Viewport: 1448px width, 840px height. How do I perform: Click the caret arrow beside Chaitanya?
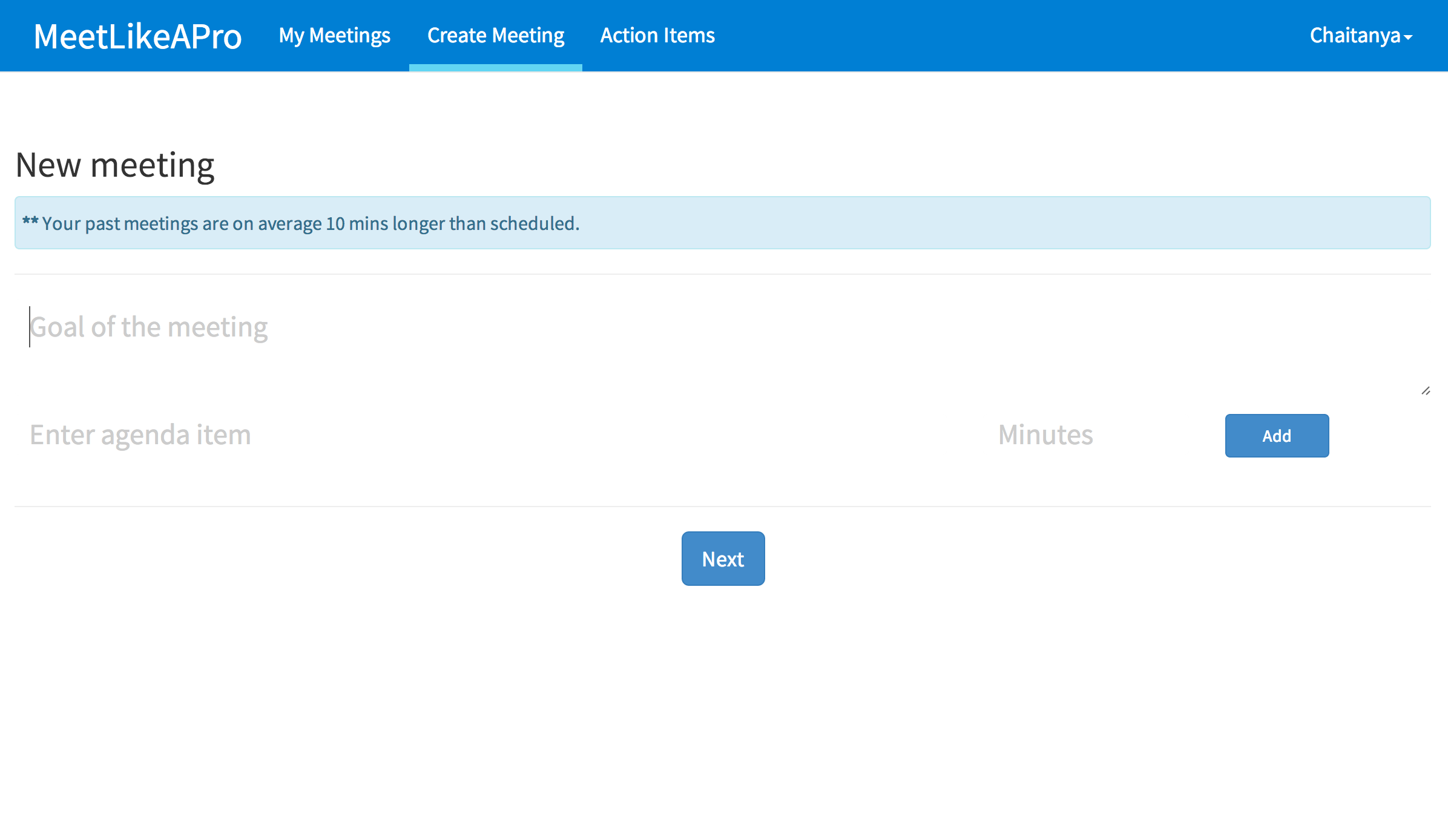point(1409,38)
